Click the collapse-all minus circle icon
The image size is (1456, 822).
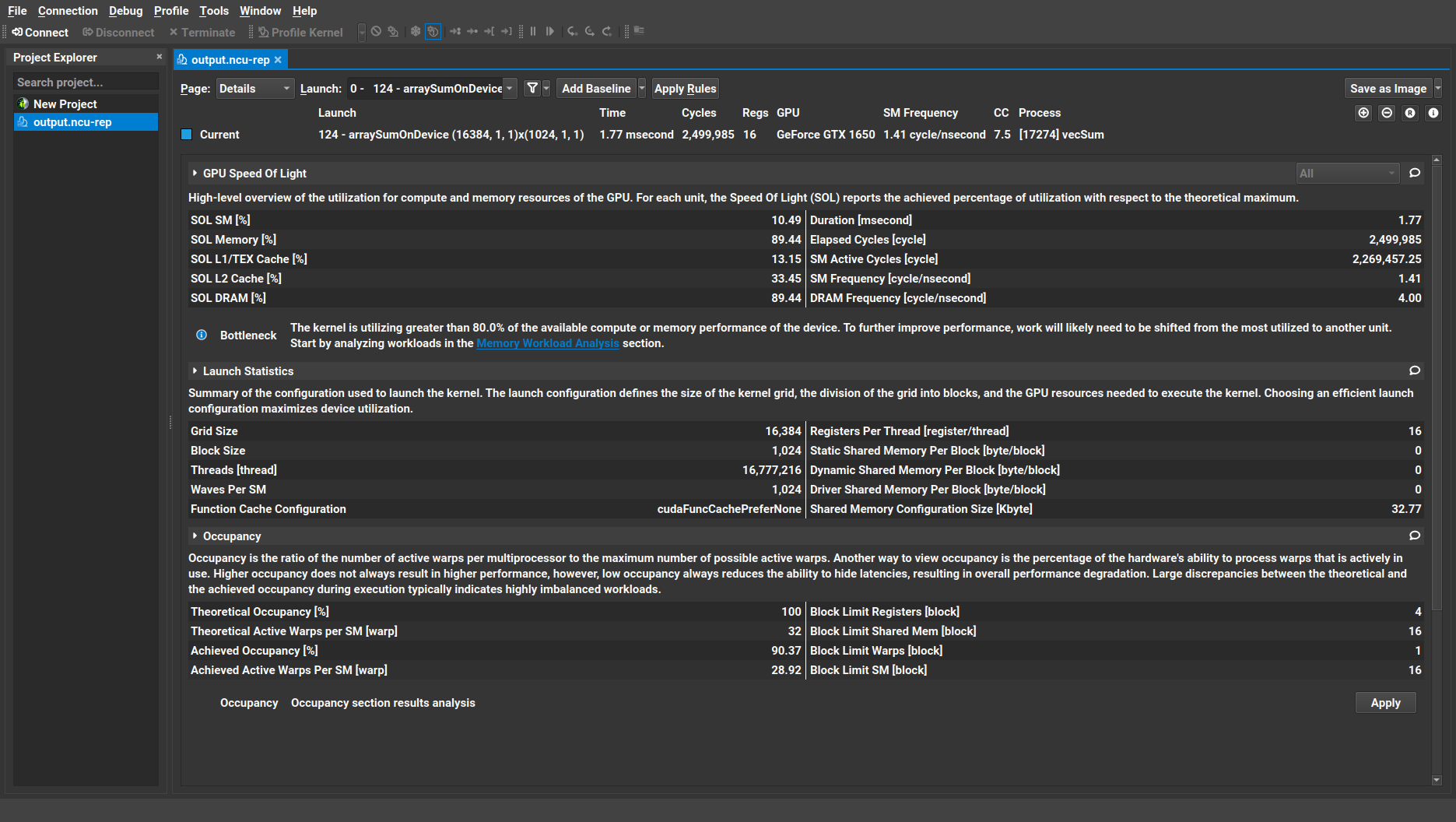1387,113
